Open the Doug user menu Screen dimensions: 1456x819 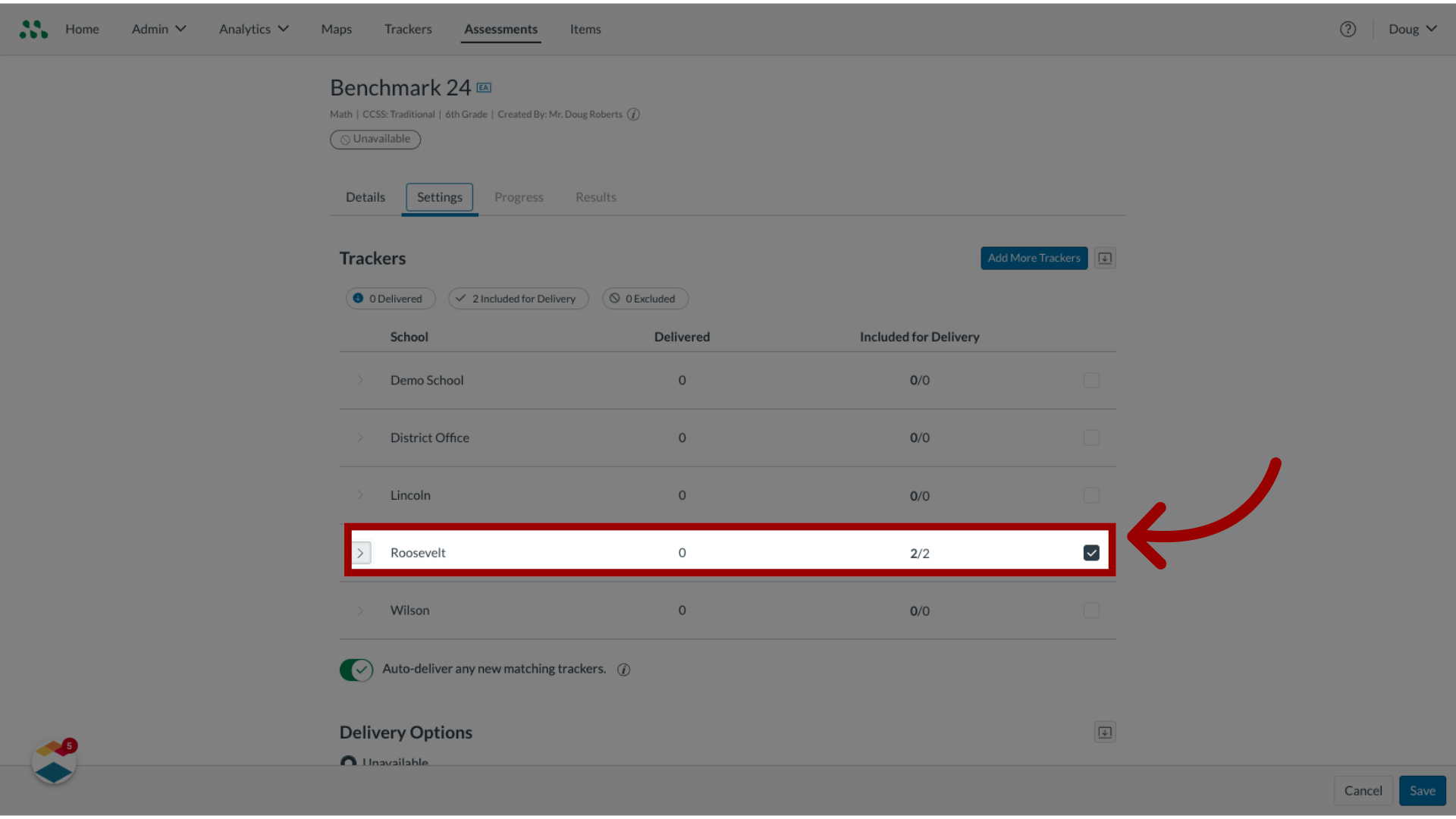(x=1413, y=29)
